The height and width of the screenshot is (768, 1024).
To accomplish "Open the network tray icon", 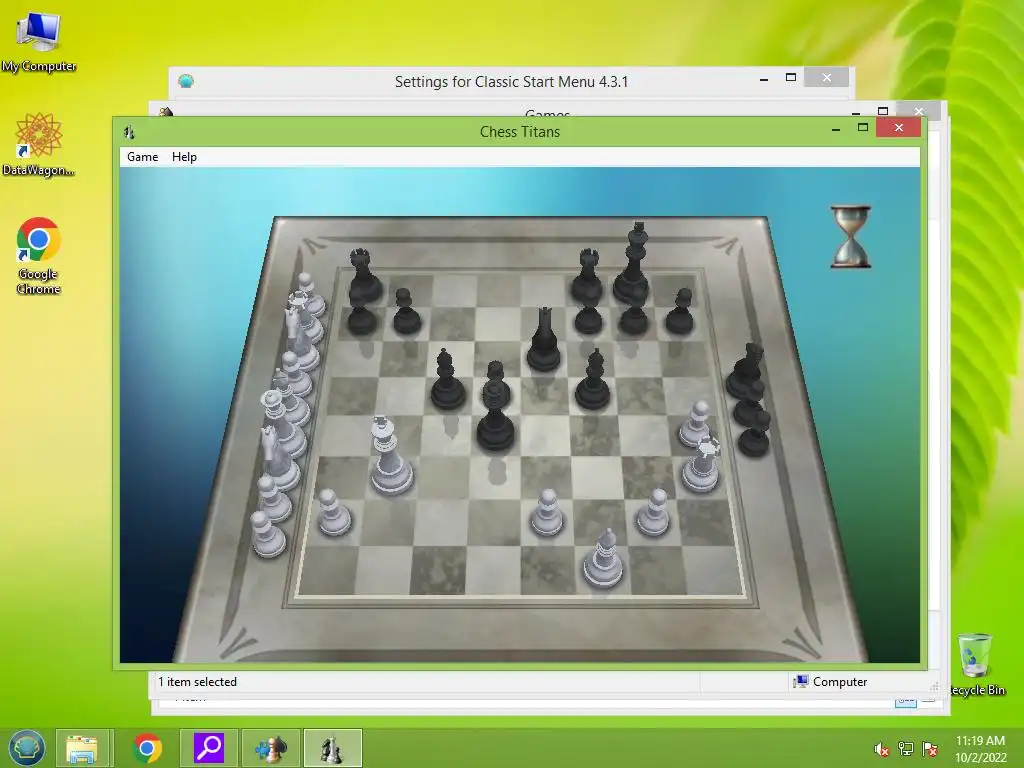I will click(x=906, y=750).
